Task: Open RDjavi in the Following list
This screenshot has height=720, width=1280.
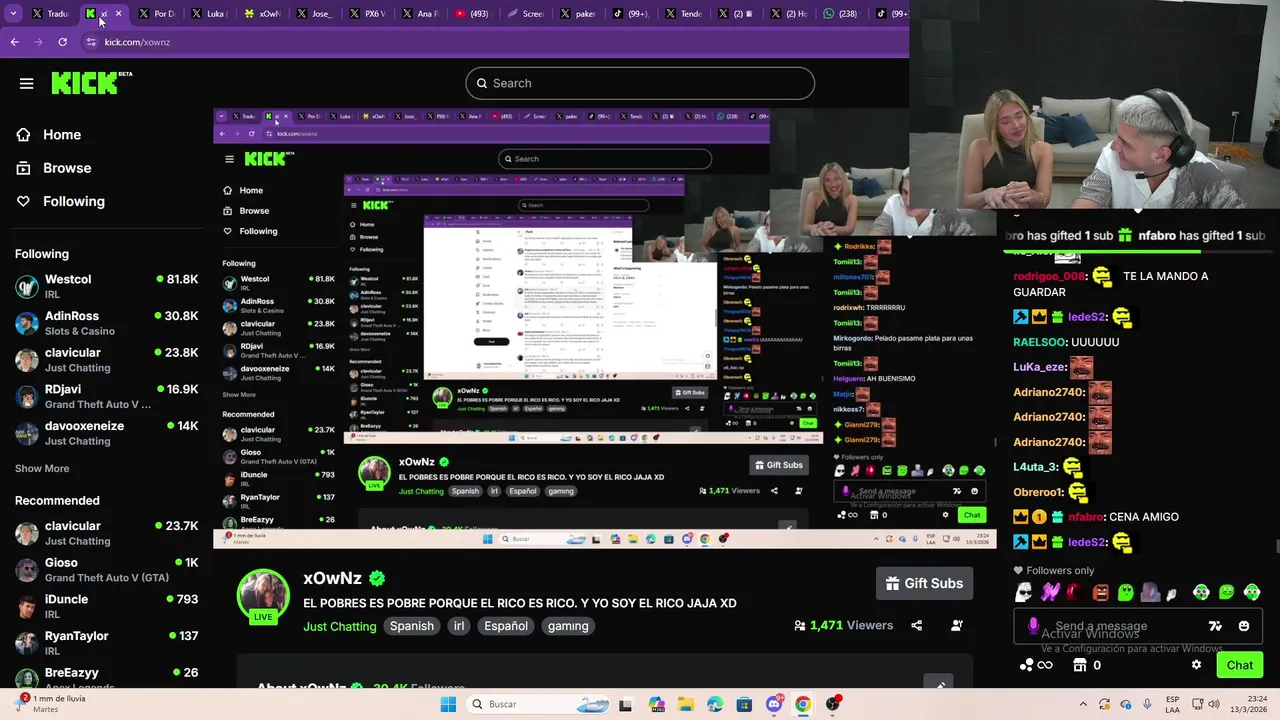Action: [x=106, y=396]
